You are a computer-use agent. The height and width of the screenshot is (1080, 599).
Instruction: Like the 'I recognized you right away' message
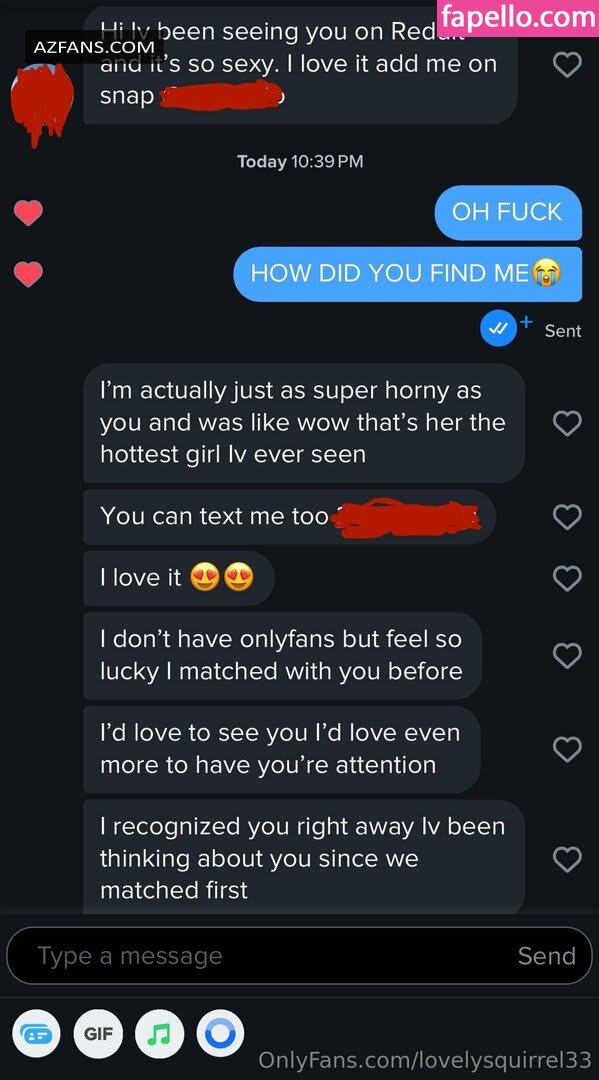[567, 858]
